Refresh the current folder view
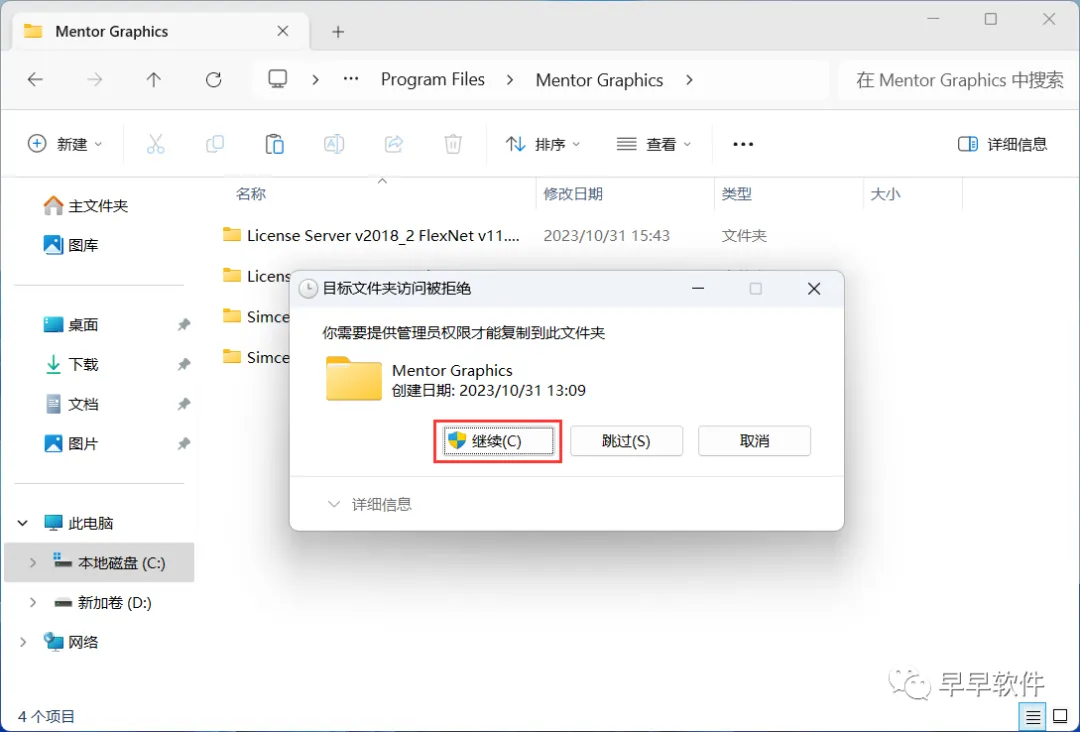Screen dimensions: 1080x732 [x=214, y=80]
